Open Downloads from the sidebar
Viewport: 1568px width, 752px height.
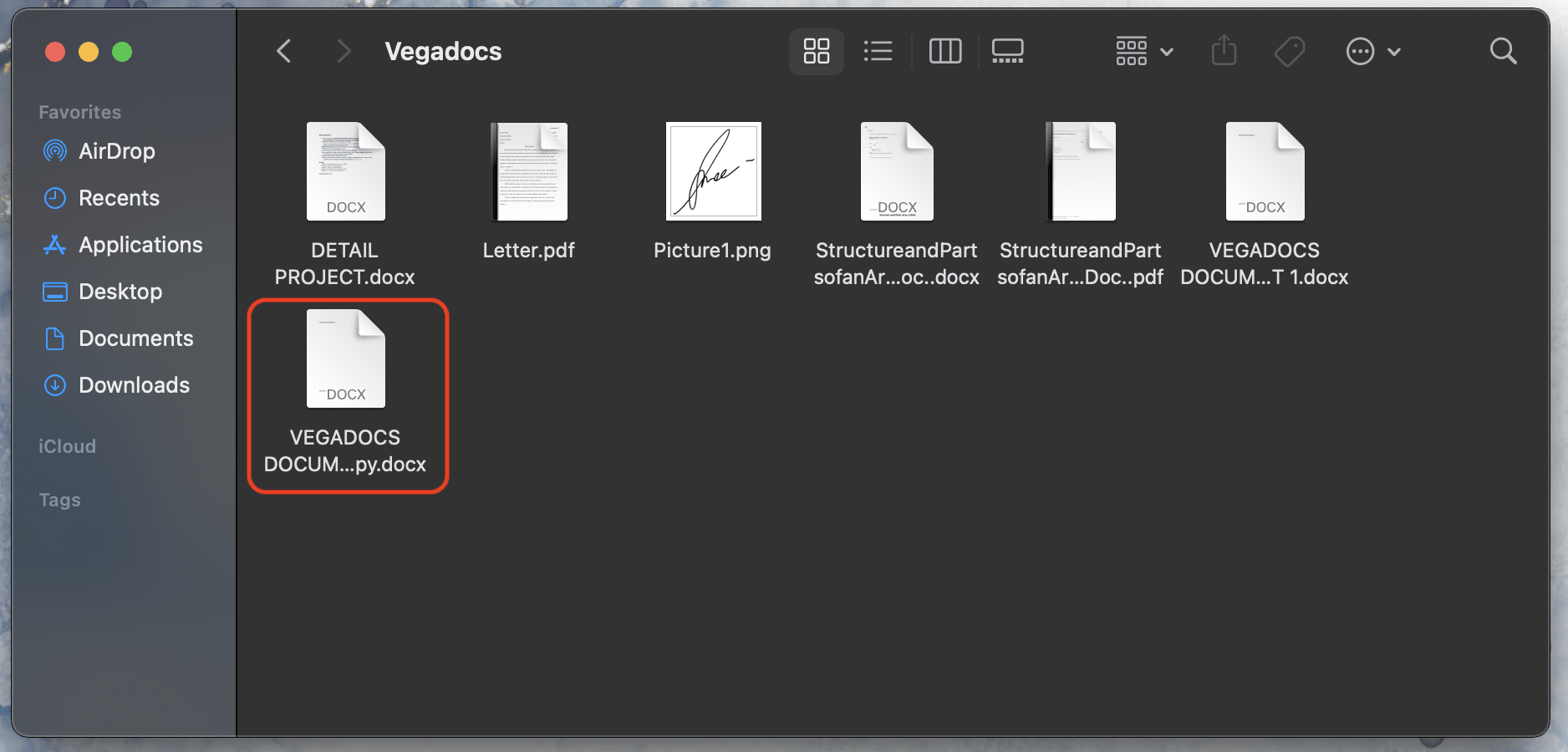[134, 385]
